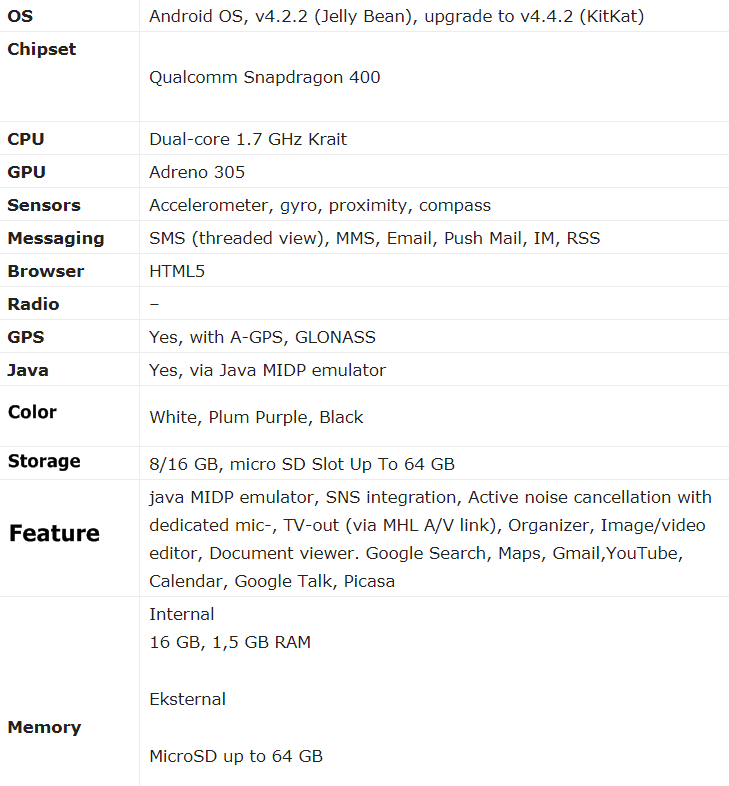Select the GPS value with GLONASS
This screenshot has height=786, width=729.
[x=262, y=337]
